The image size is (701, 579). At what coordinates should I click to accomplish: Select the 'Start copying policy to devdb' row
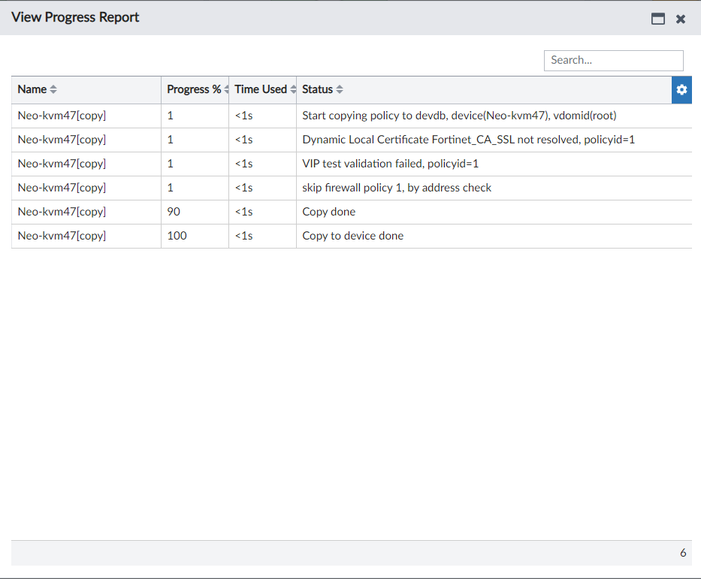459,116
